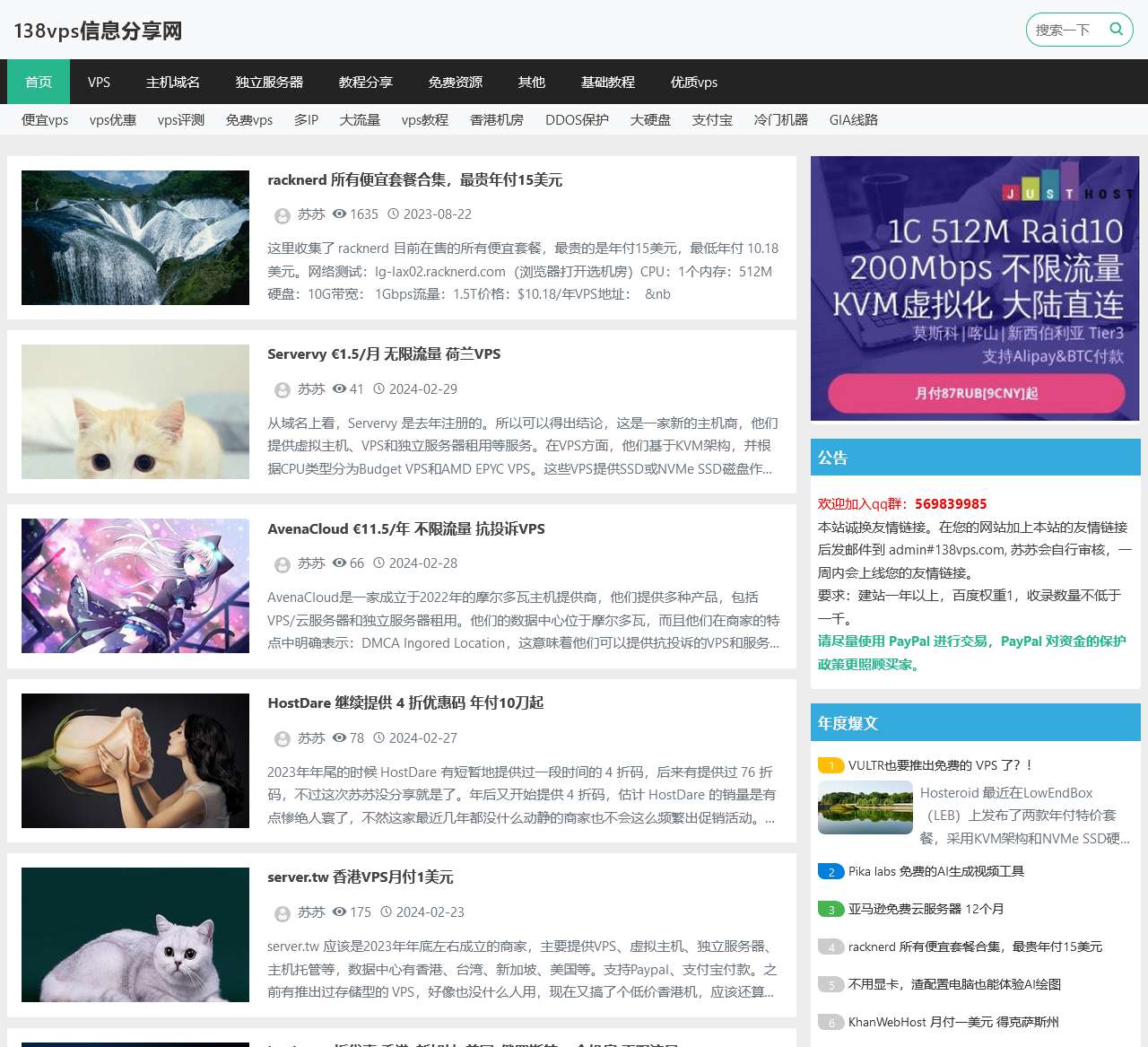The height and width of the screenshot is (1047, 1148).
Task: Click the 大硬盘 tag link
Action: [x=650, y=119]
